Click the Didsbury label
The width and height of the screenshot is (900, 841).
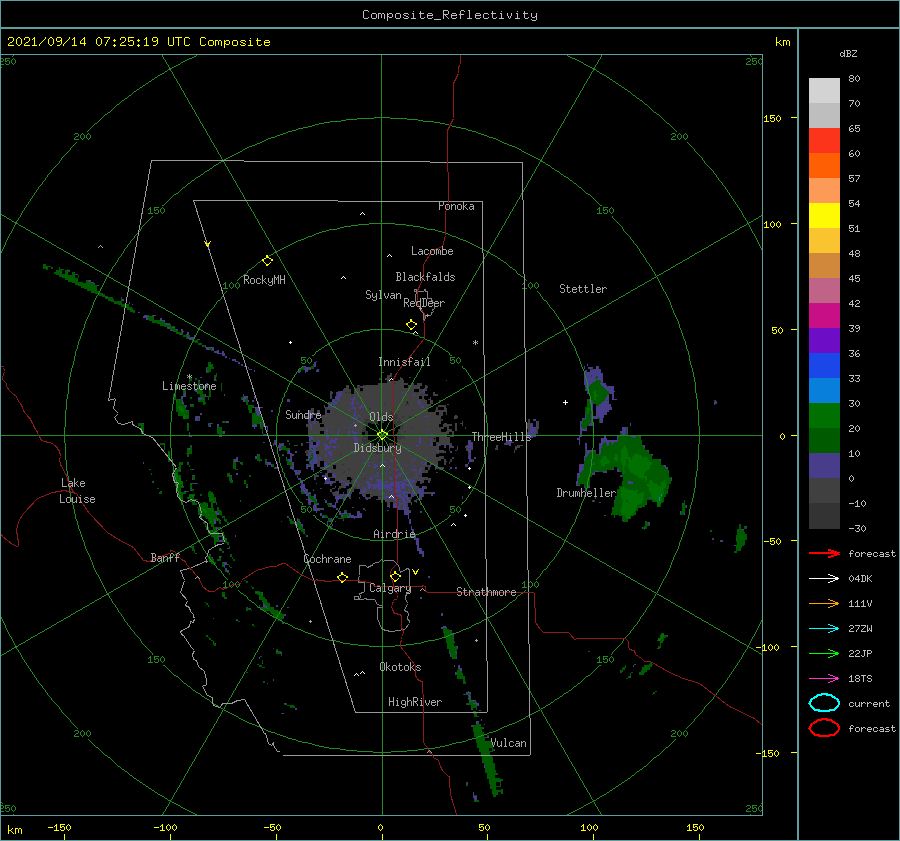377,448
